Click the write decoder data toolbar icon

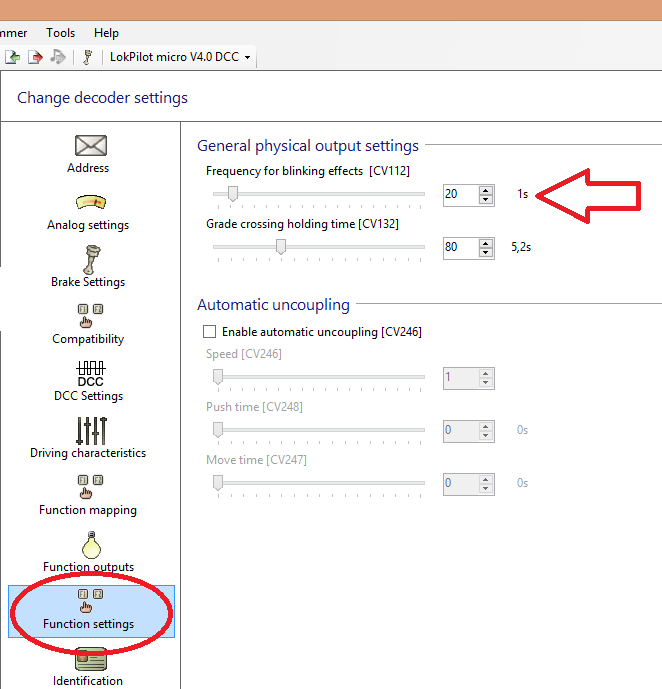[x=35, y=57]
